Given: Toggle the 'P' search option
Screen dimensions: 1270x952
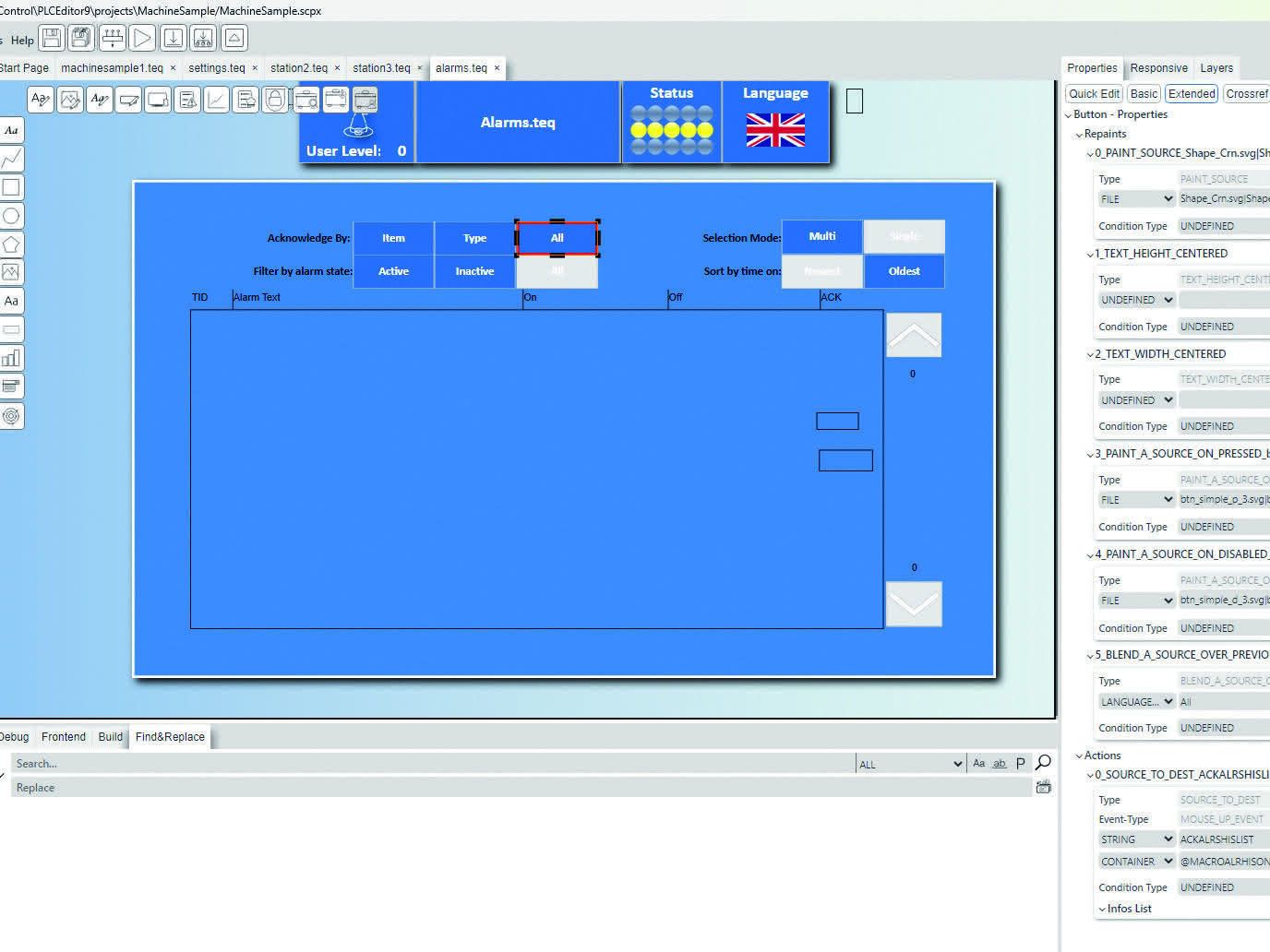Looking at the screenshot, I should 1020,763.
